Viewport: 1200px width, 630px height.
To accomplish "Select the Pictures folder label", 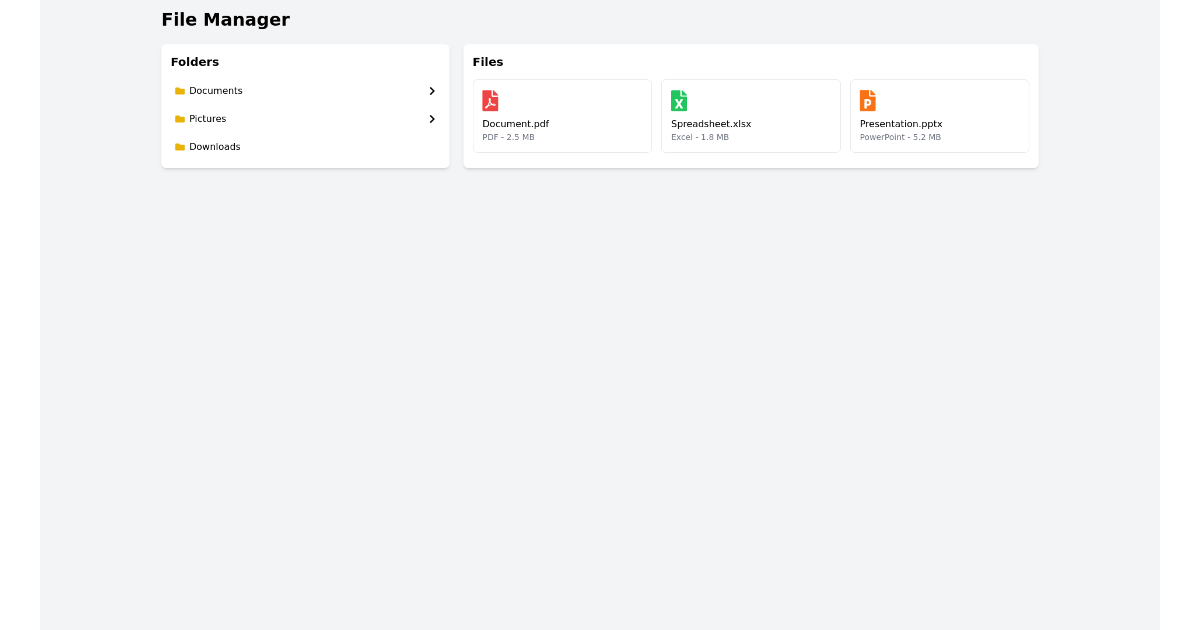I will 208,119.
